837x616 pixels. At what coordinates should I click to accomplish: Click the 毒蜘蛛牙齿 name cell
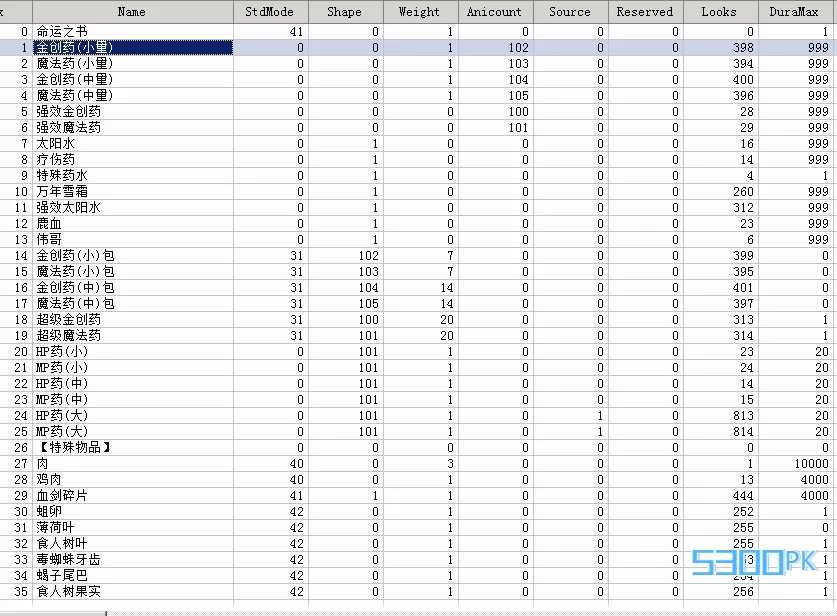(x=133, y=560)
